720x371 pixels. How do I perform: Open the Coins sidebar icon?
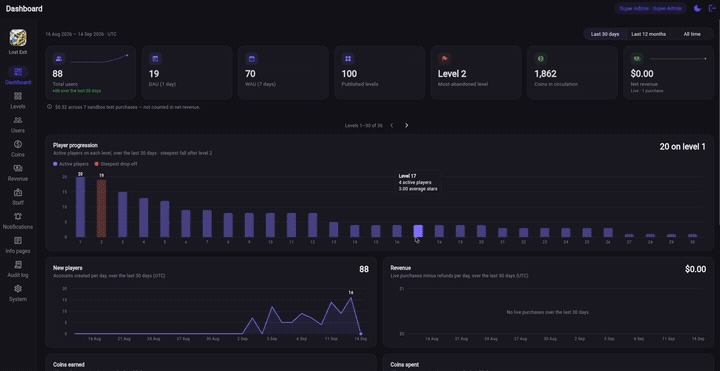pyautogui.click(x=18, y=144)
